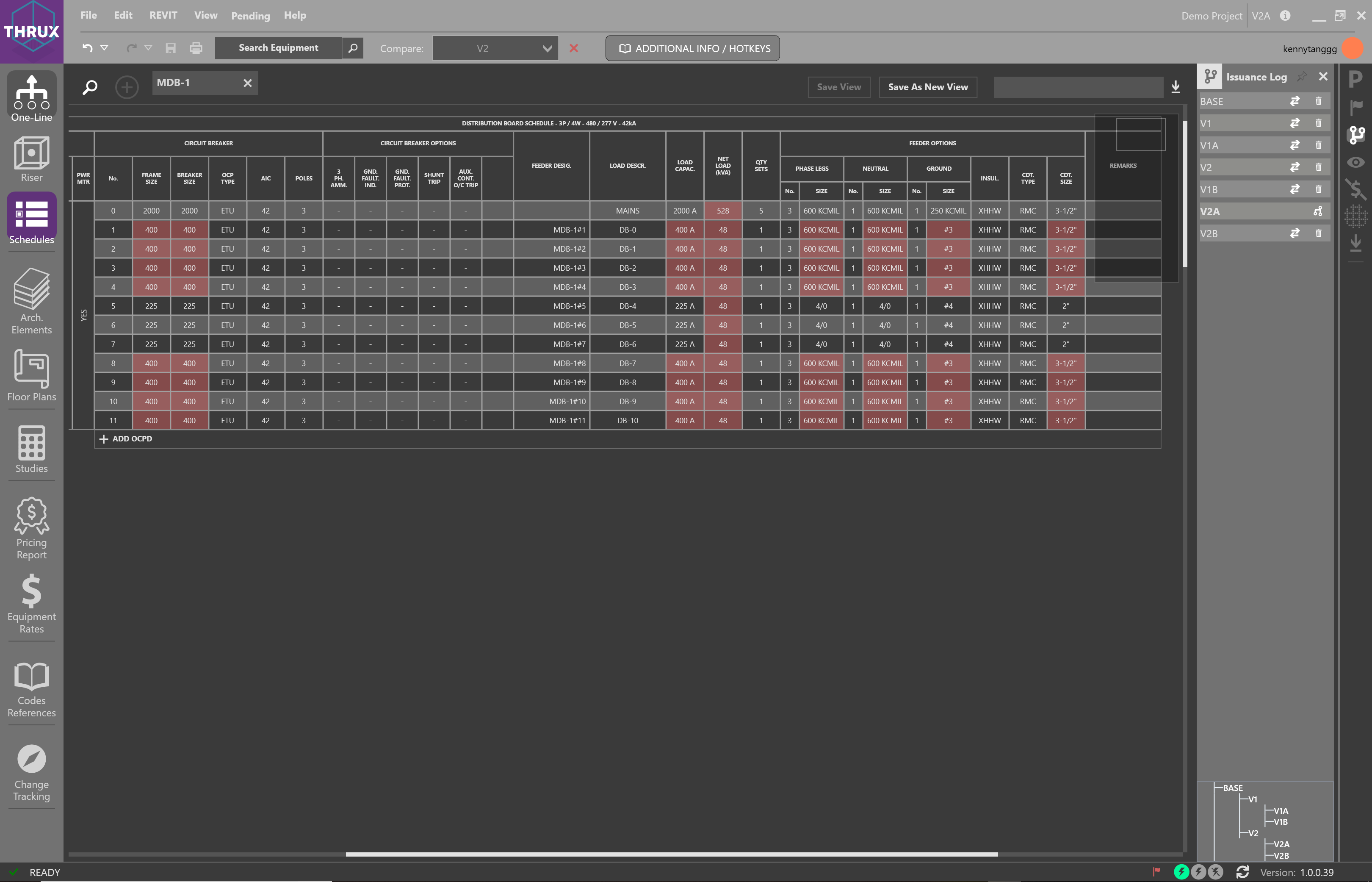
Task: Open the Schedules panel in the sidebar
Action: tap(31, 219)
